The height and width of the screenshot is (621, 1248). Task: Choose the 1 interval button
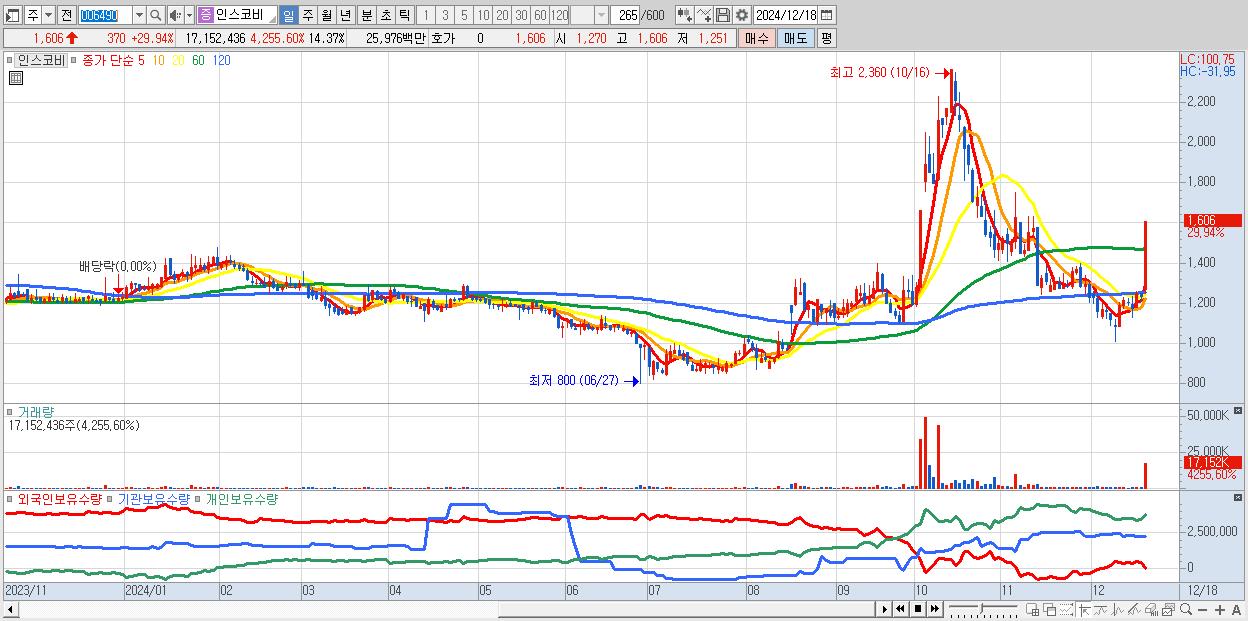pyautogui.click(x=426, y=15)
